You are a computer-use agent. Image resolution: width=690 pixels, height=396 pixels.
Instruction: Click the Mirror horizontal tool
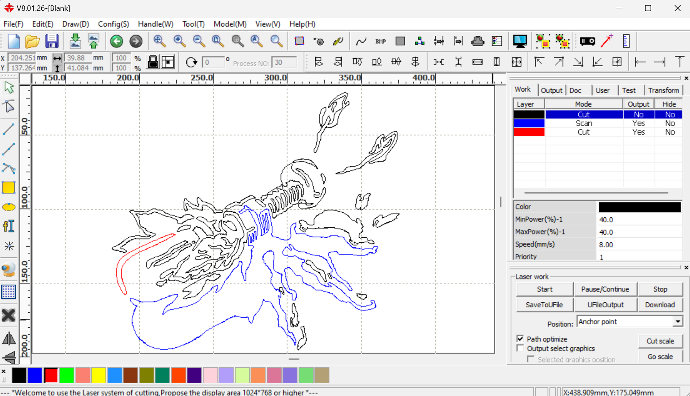9,338
